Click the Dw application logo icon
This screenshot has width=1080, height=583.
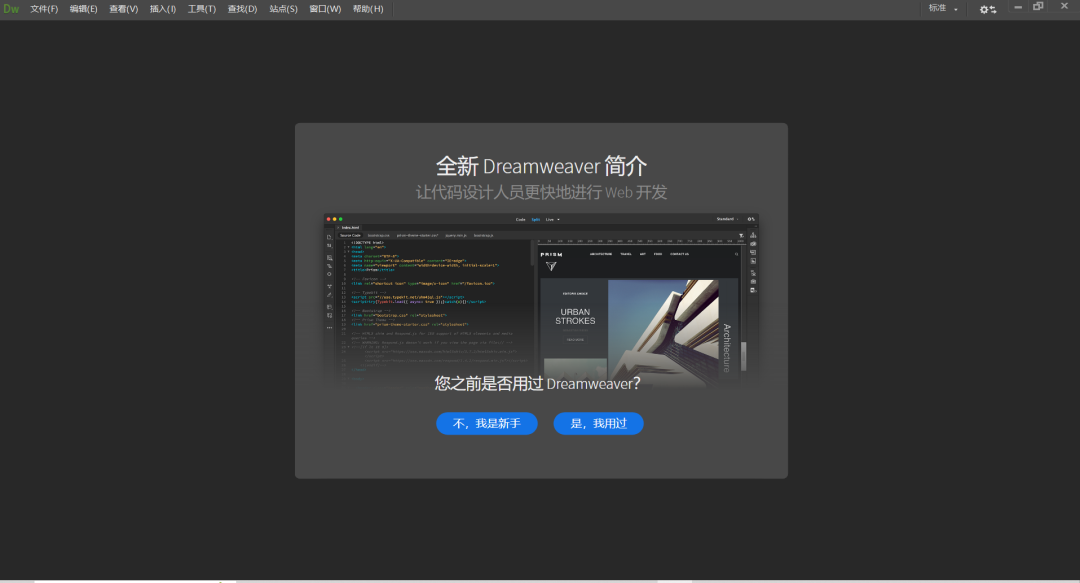11,9
